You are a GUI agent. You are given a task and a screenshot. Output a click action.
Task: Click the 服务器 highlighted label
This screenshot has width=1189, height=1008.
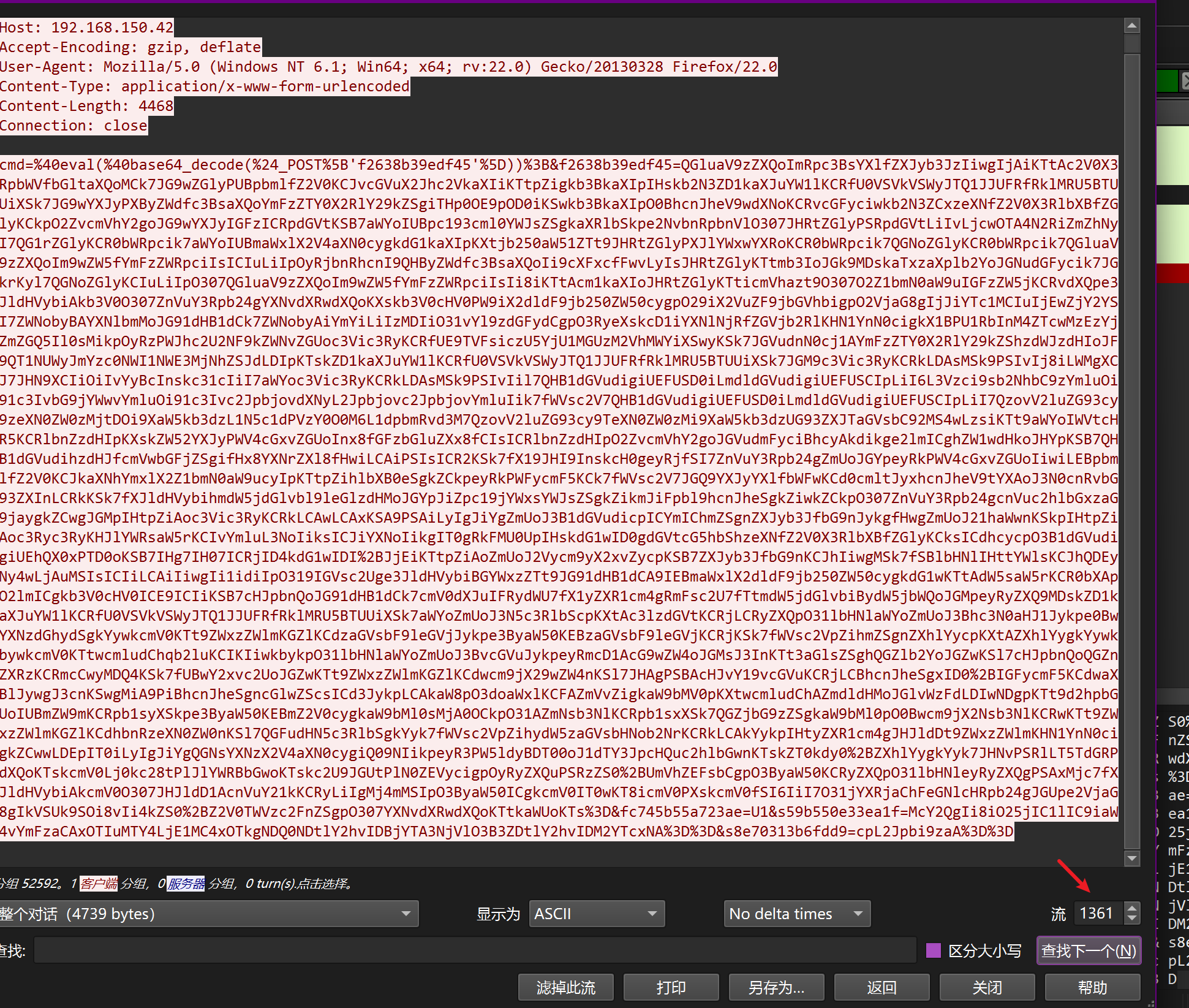[x=186, y=884]
